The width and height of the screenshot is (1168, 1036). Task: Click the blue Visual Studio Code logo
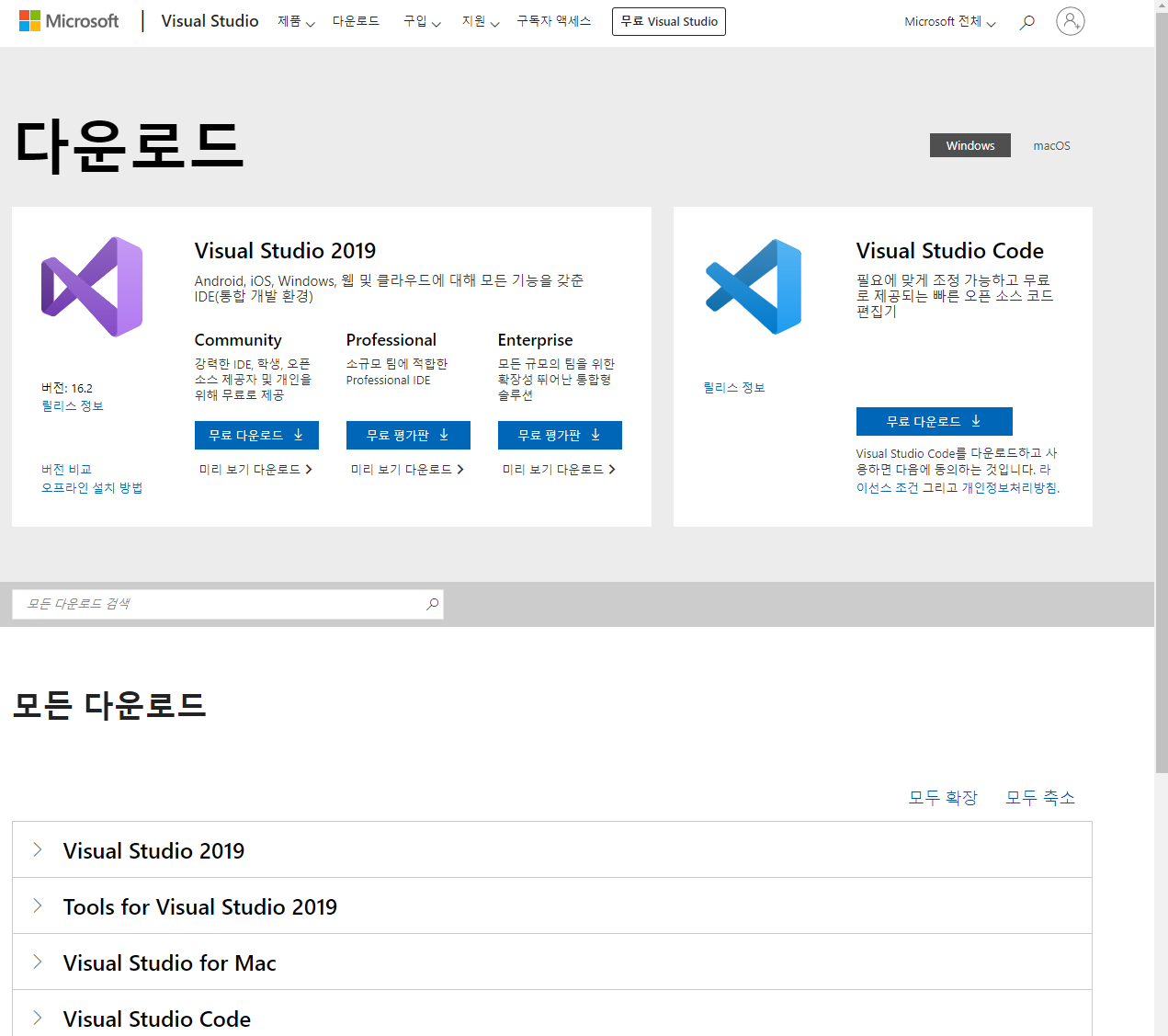tap(753, 286)
